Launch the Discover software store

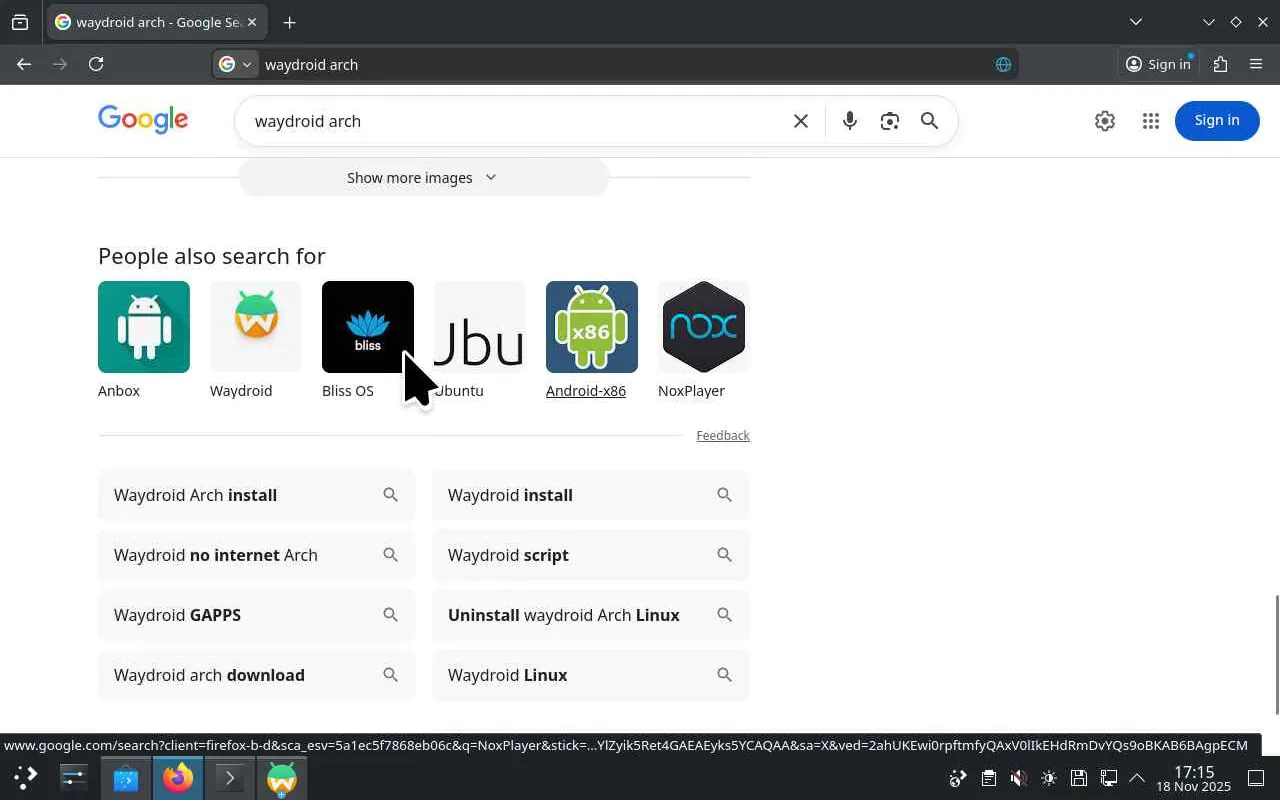click(x=126, y=777)
